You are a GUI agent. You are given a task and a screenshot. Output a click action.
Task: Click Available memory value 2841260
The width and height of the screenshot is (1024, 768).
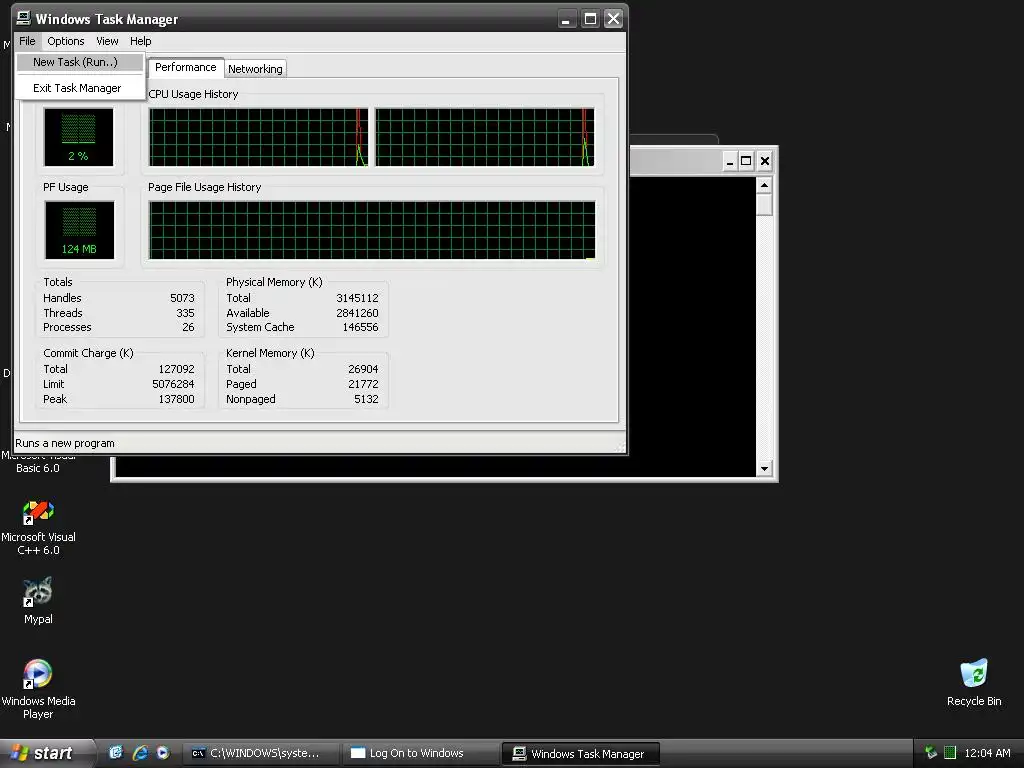[x=357, y=313]
